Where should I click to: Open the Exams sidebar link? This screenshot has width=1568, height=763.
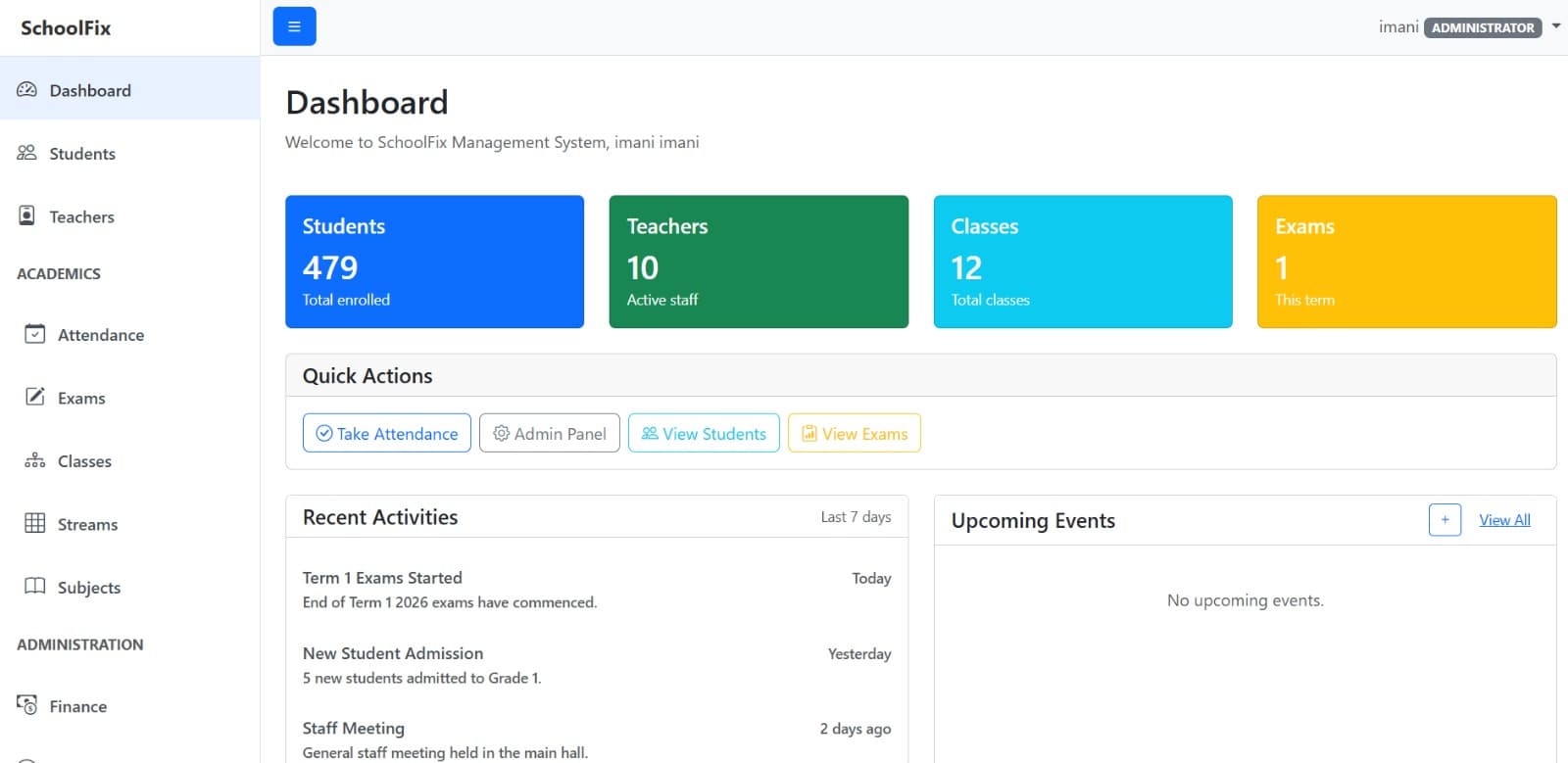tap(129, 397)
